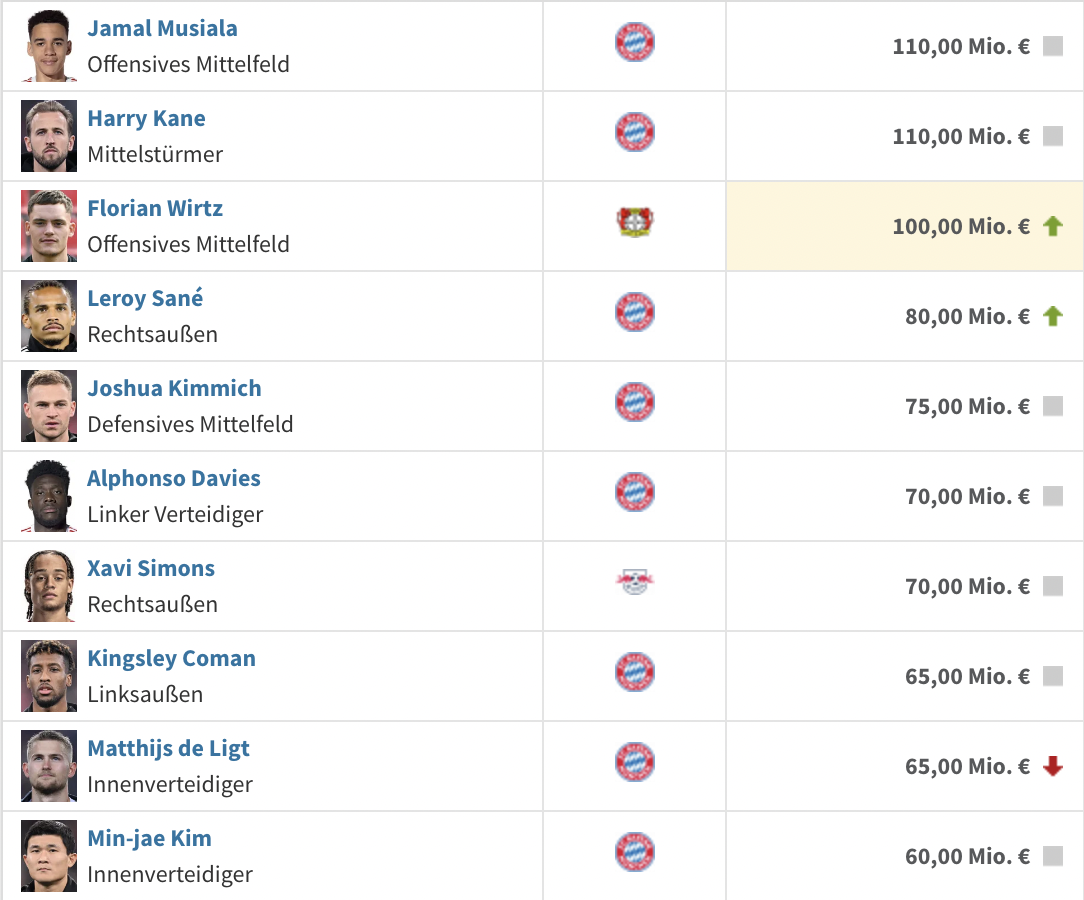Click green up arrow next to Sané's value
The height and width of the screenshot is (900, 1084).
pyautogui.click(x=1052, y=317)
